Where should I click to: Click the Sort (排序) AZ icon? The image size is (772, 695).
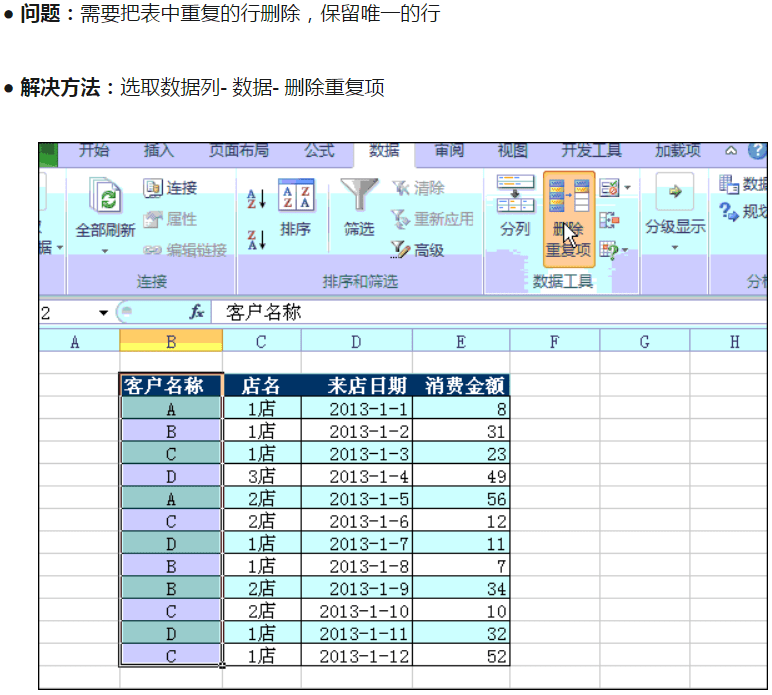(x=295, y=197)
